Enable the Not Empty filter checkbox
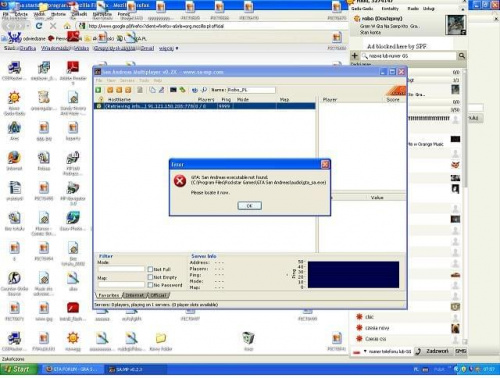The height and width of the screenshot is (378, 500). 150,277
